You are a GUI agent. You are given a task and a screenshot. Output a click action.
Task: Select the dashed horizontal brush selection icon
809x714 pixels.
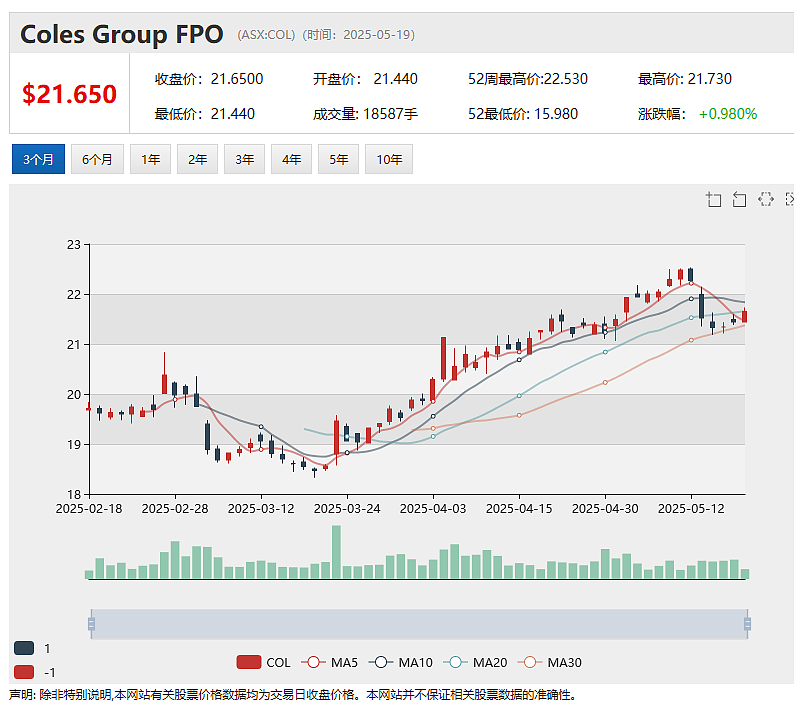tap(766, 199)
